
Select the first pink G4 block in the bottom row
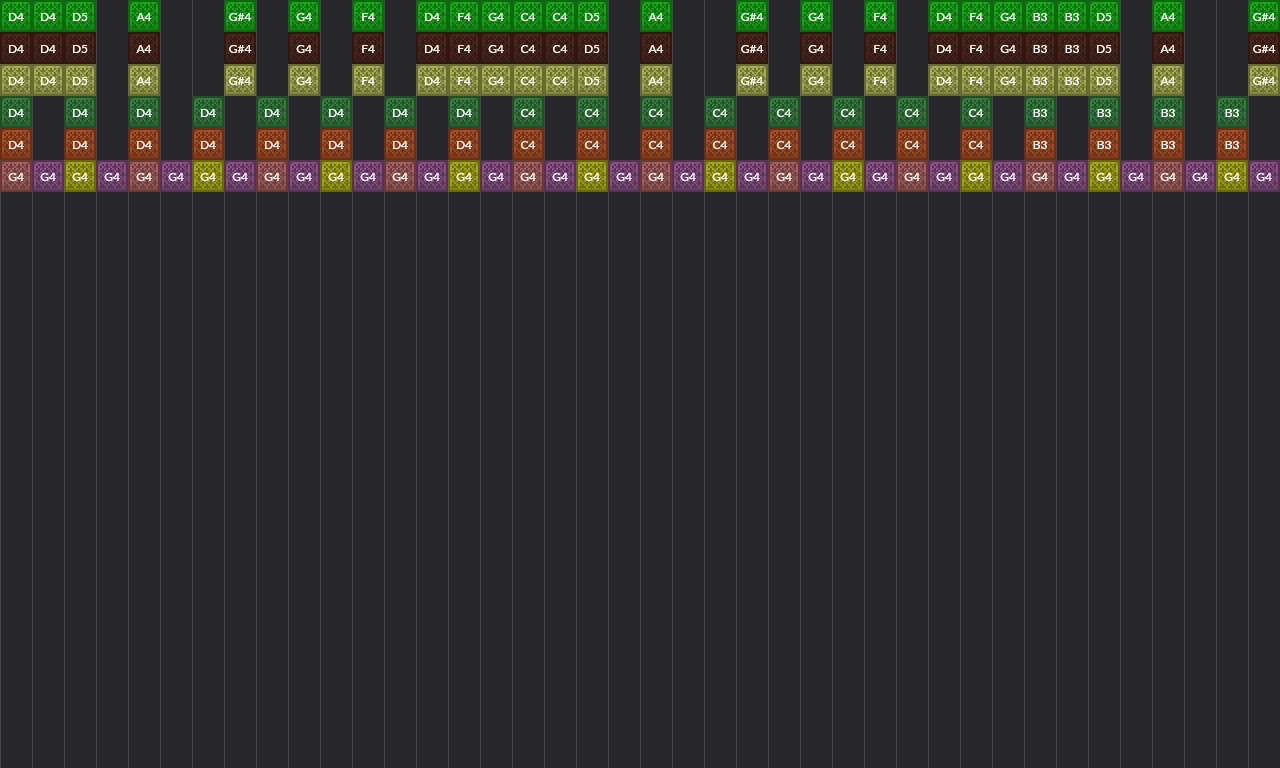[x=16, y=177]
